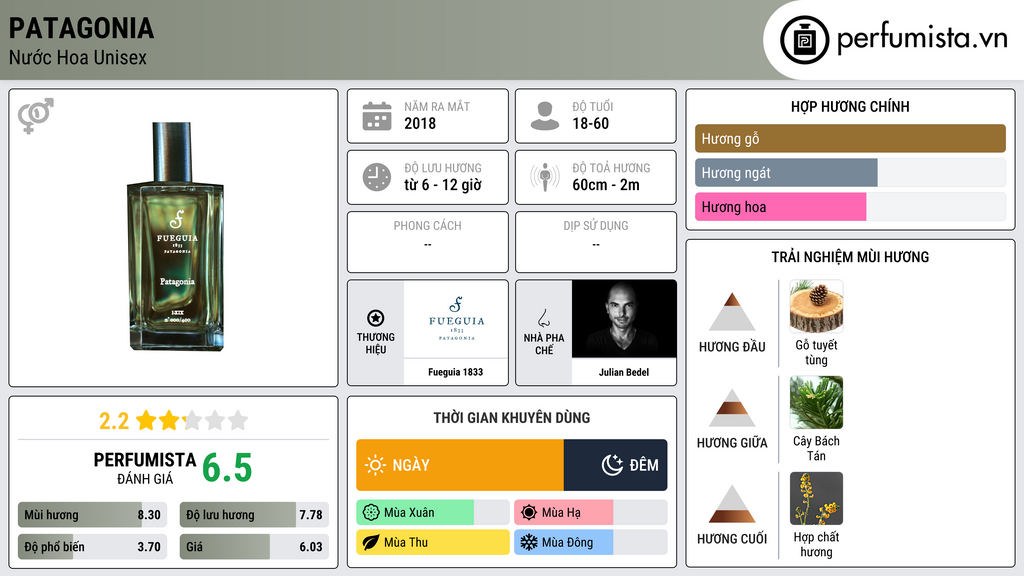This screenshot has width=1024, height=576.
Task: Click the Dịp sử dụng empty card
Action: 596,242
